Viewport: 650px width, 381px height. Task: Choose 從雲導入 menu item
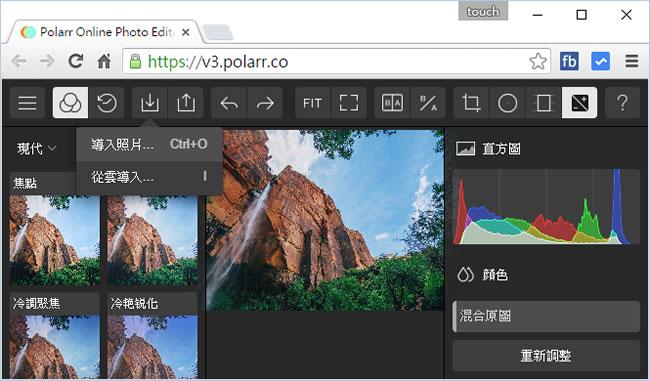tap(149, 178)
